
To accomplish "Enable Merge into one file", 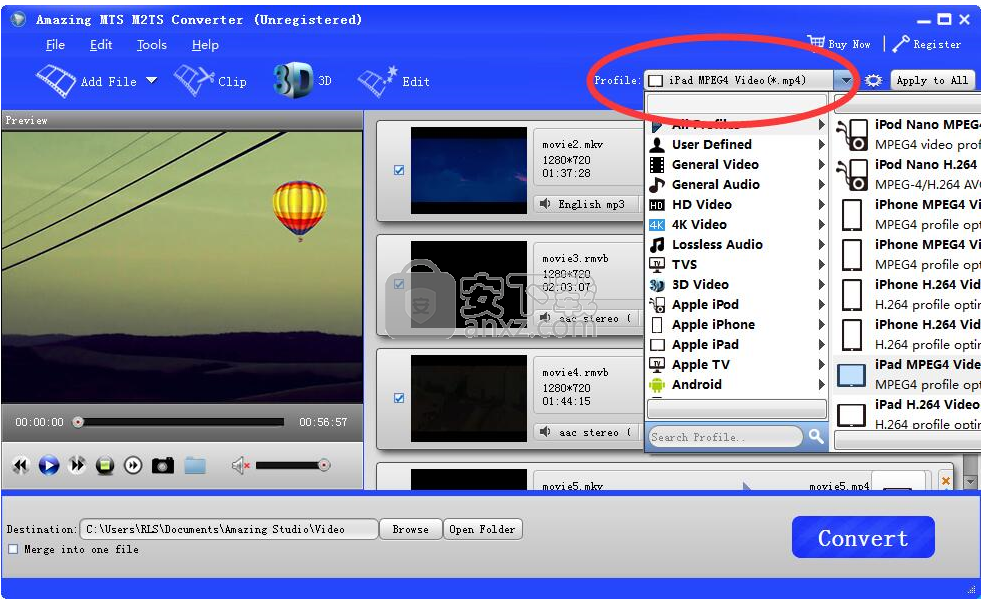I will (12, 550).
